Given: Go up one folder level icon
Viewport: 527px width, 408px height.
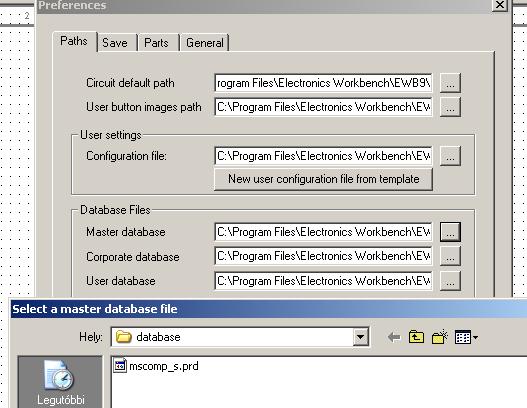Looking at the screenshot, I should [416, 337].
